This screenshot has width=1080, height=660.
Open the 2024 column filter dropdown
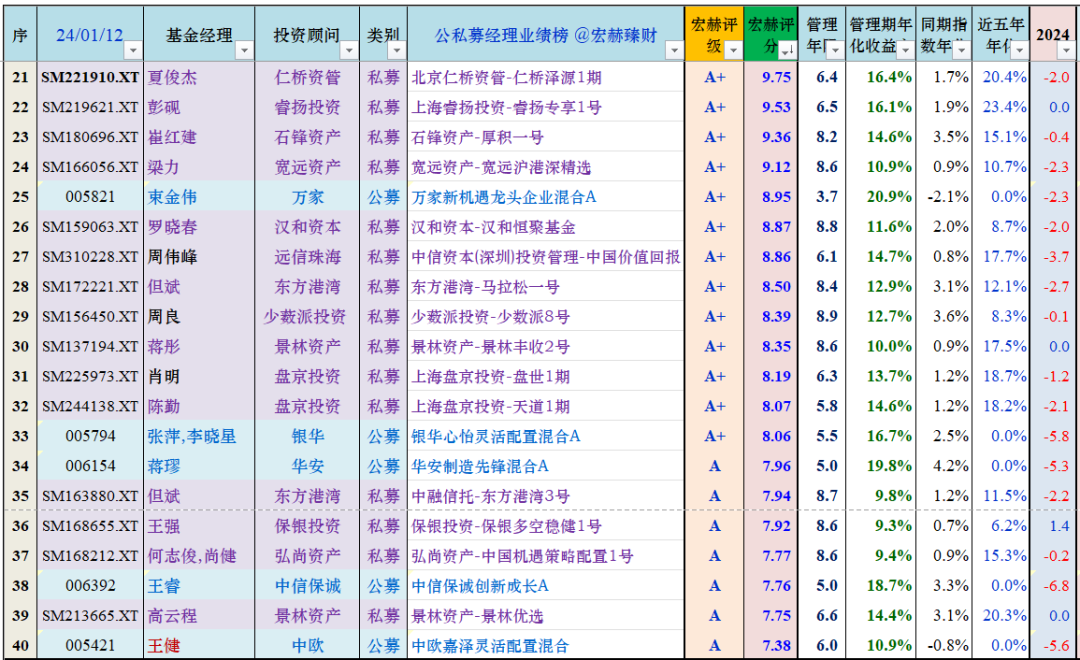click(x=1066, y=50)
